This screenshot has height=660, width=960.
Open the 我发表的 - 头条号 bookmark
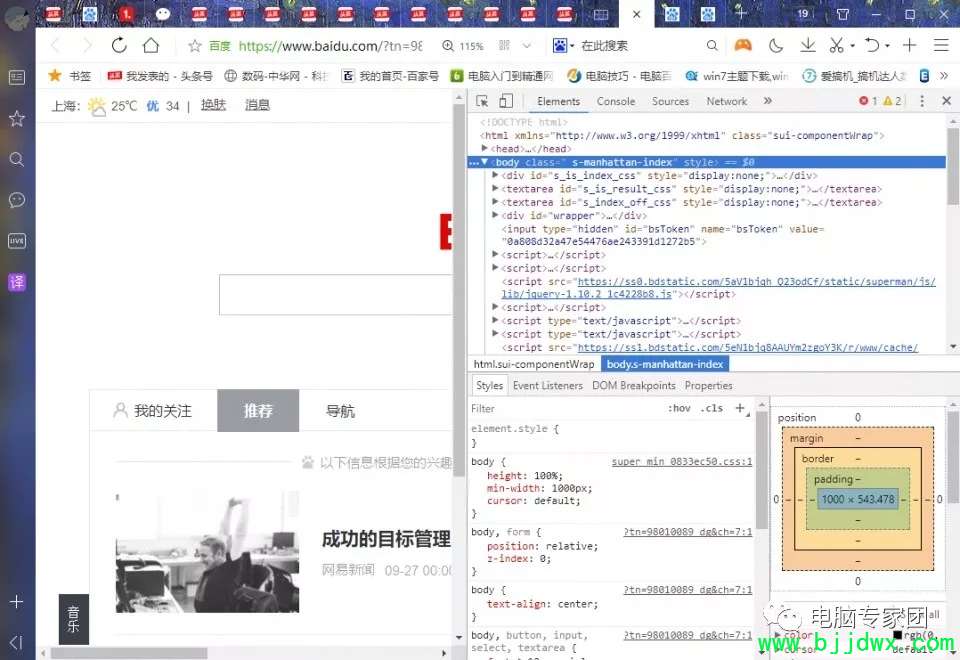pos(160,76)
